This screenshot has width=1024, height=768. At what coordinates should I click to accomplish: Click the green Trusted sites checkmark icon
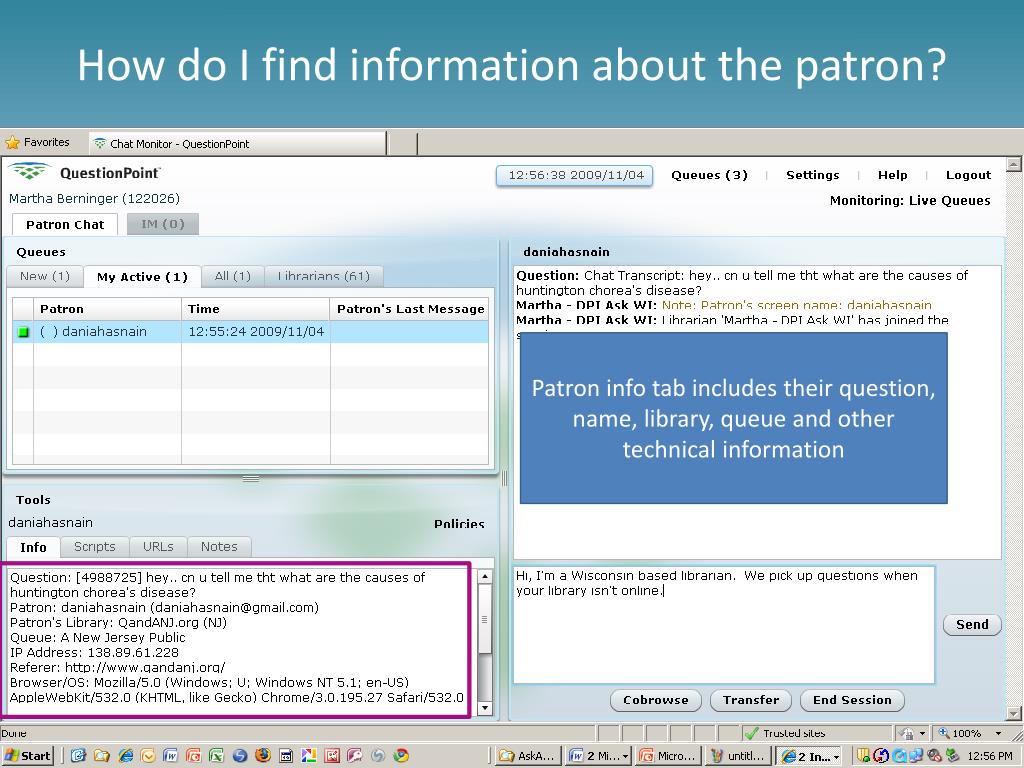coord(752,733)
